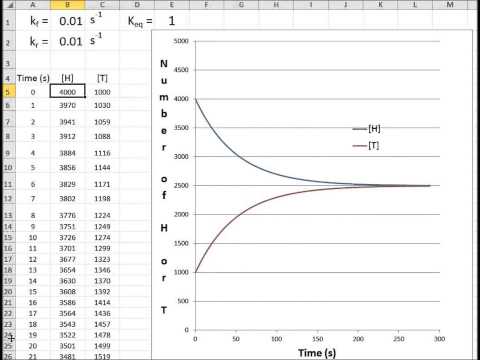Click the [T] table heading in row 4

pyautogui.click(x=102, y=78)
